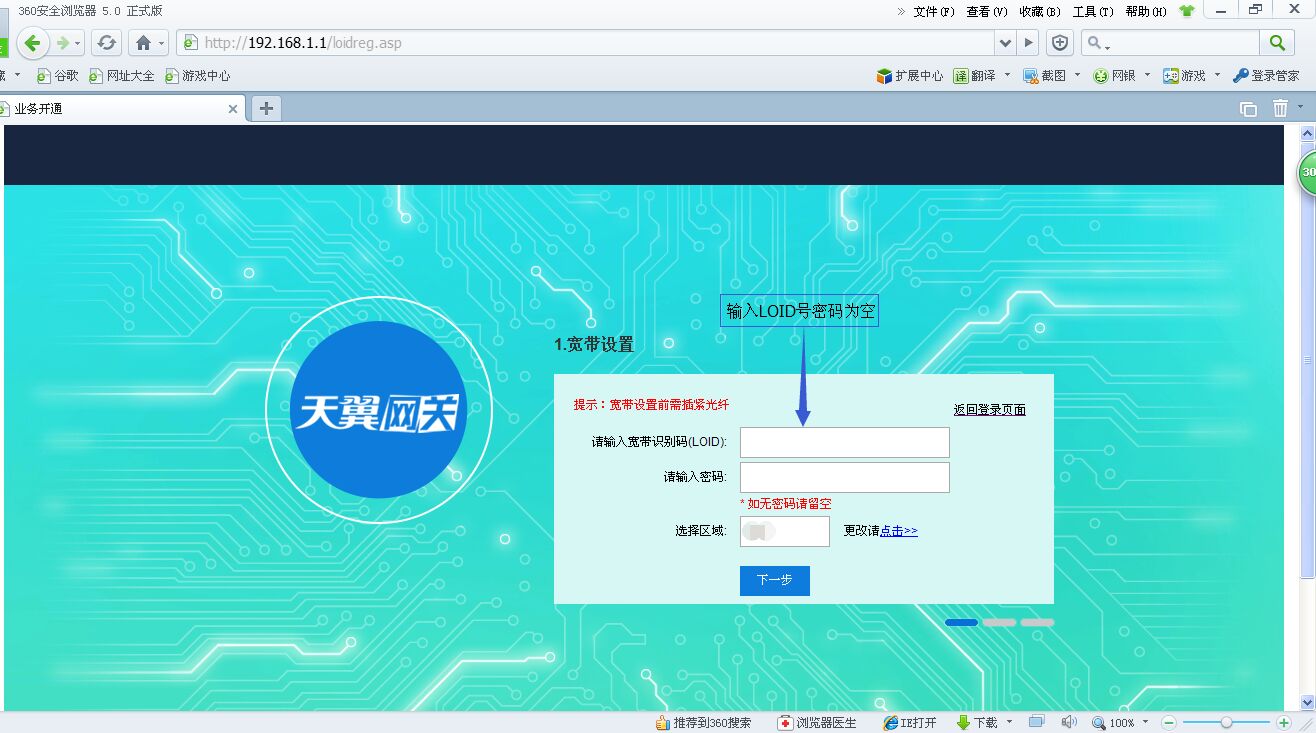This screenshot has width=1316, height=733.
Task: Expand the 翻译 dropdown arrow
Action: pyautogui.click(x=1007, y=75)
